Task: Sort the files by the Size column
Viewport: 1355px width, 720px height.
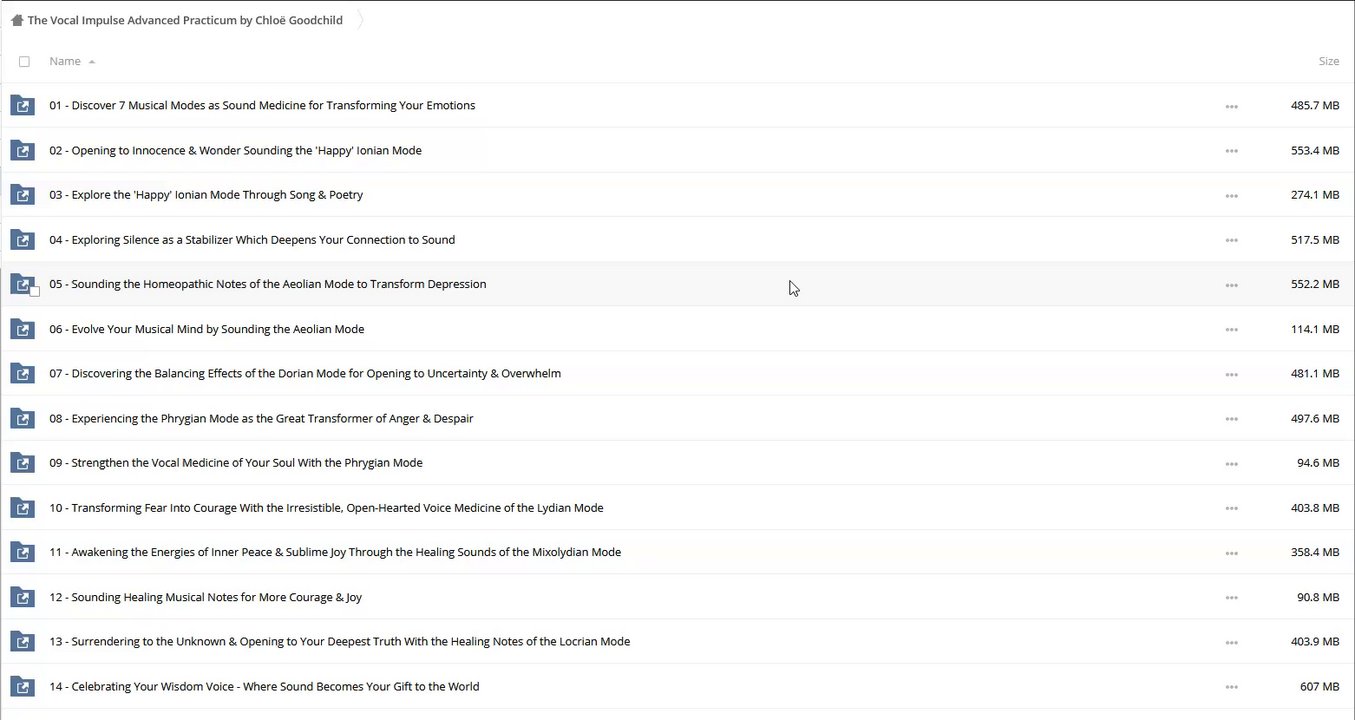Action: tap(1328, 62)
